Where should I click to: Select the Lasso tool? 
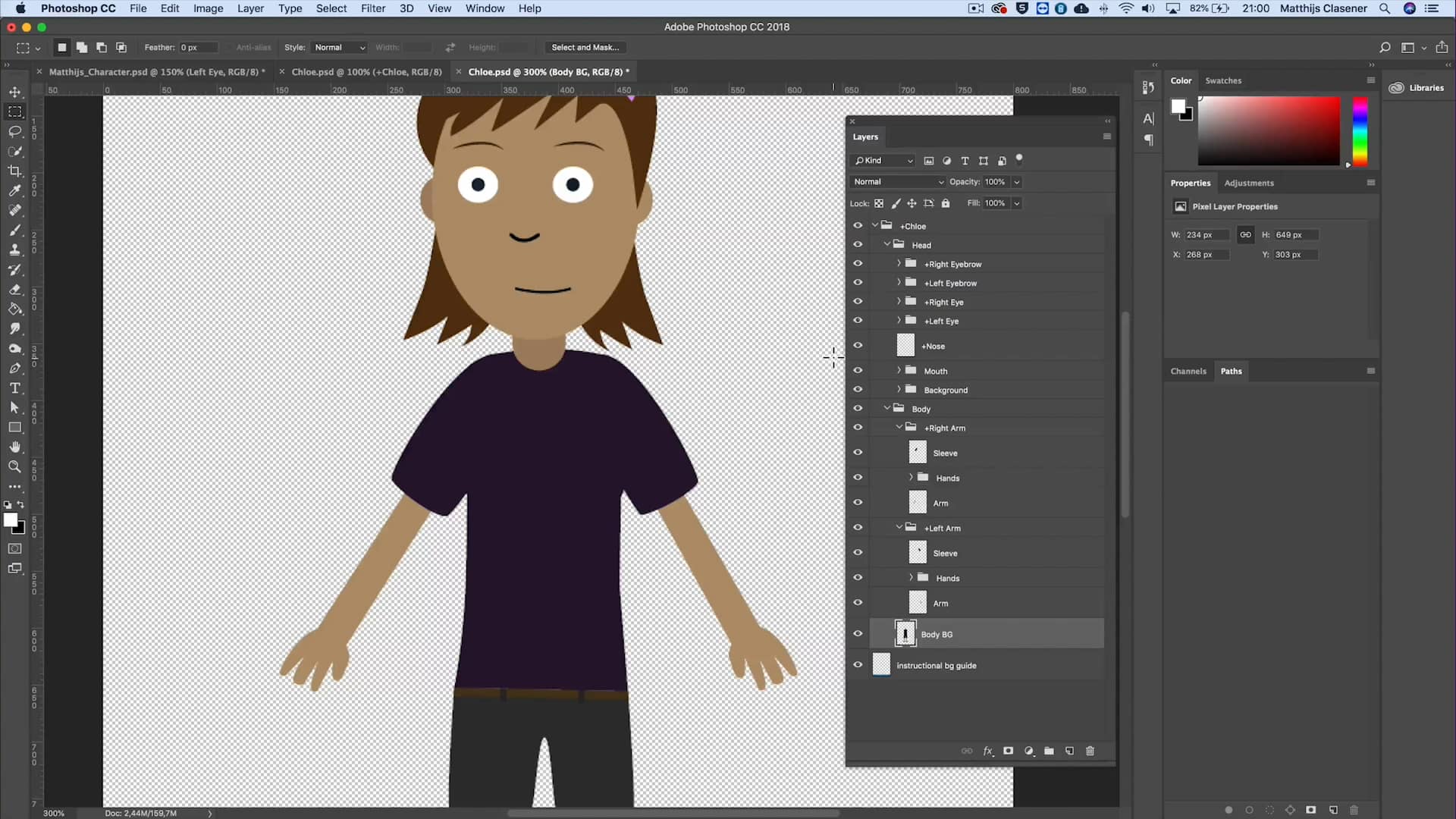coord(15,131)
